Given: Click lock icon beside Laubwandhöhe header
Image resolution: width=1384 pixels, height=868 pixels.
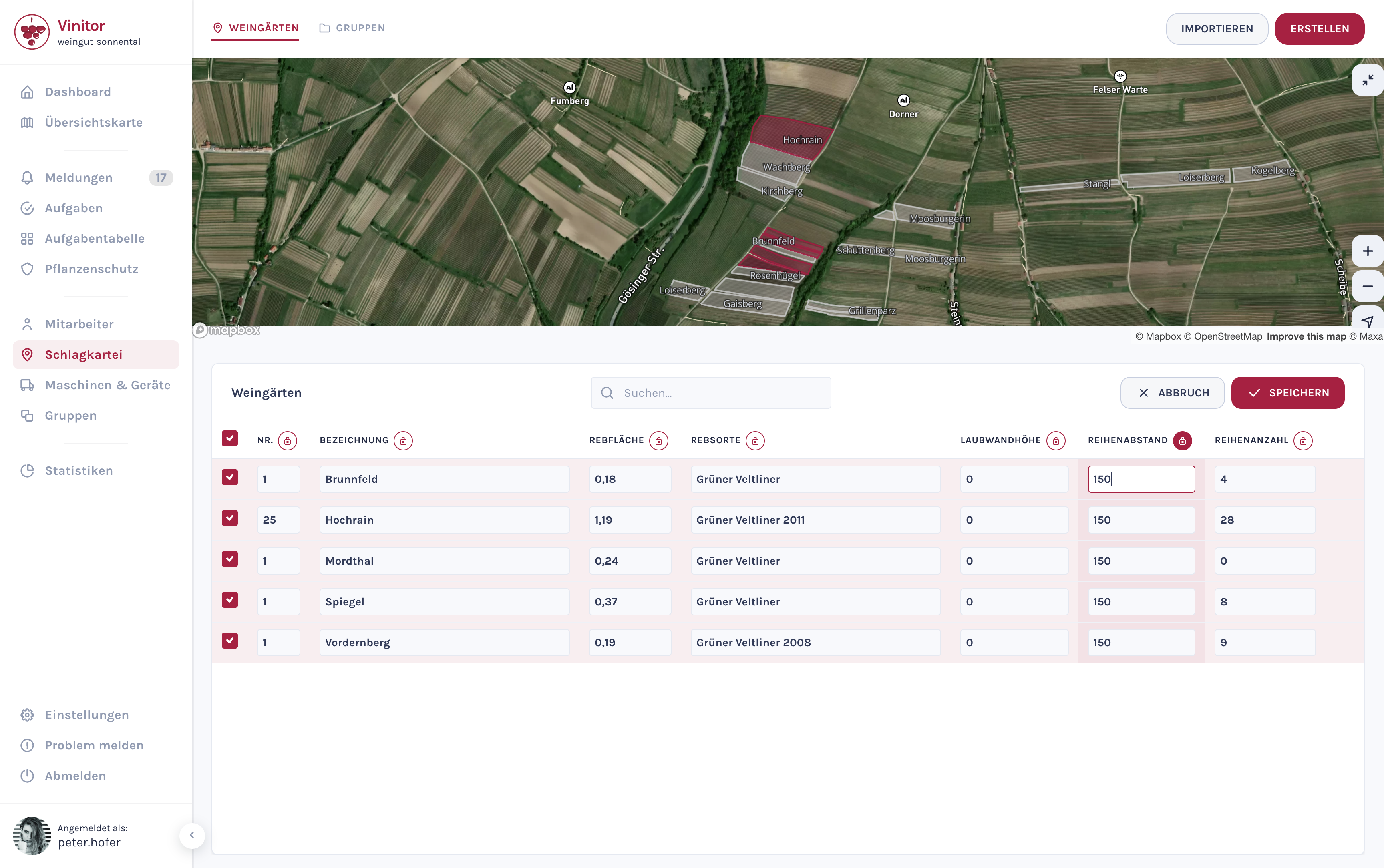Looking at the screenshot, I should tap(1055, 440).
